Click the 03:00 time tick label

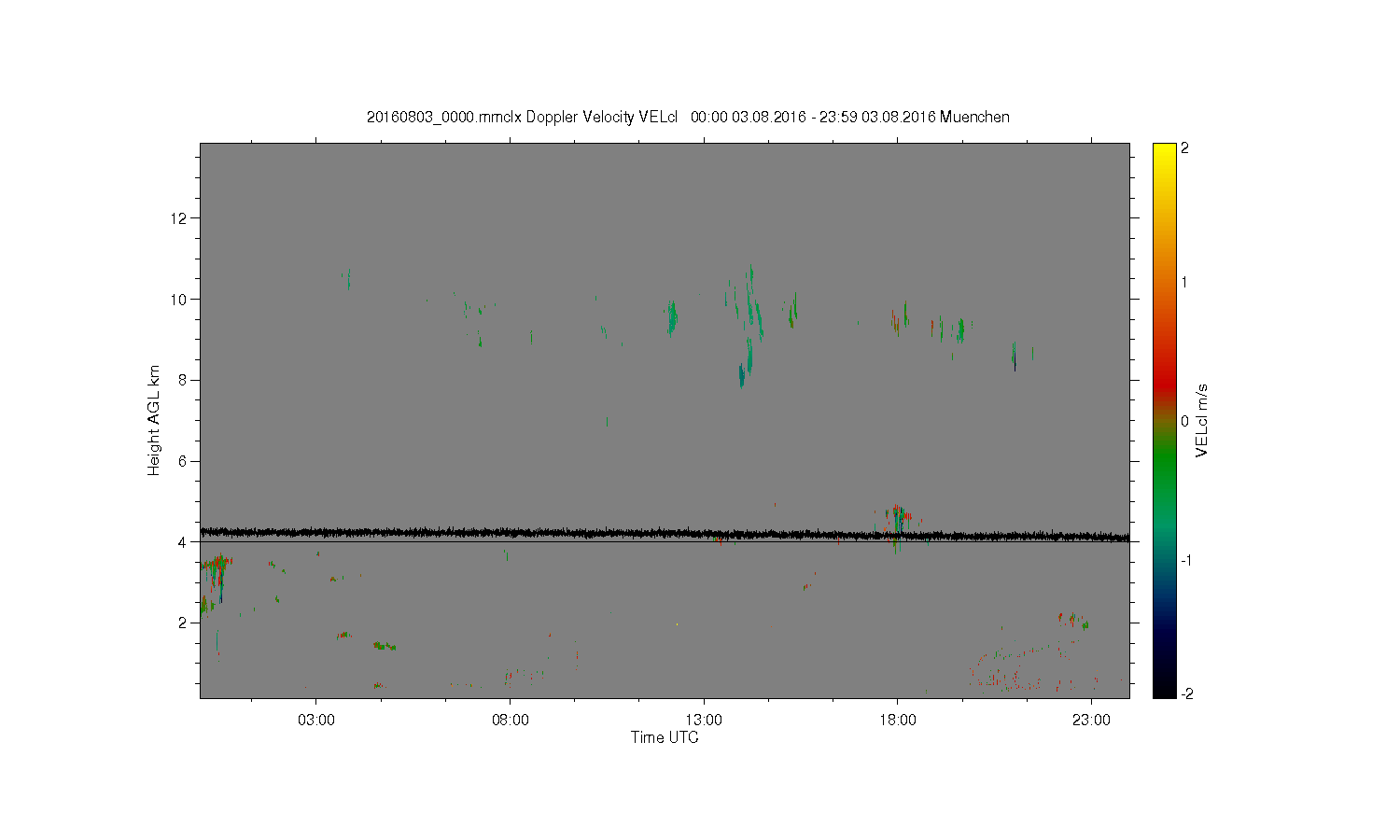click(315, 721)
